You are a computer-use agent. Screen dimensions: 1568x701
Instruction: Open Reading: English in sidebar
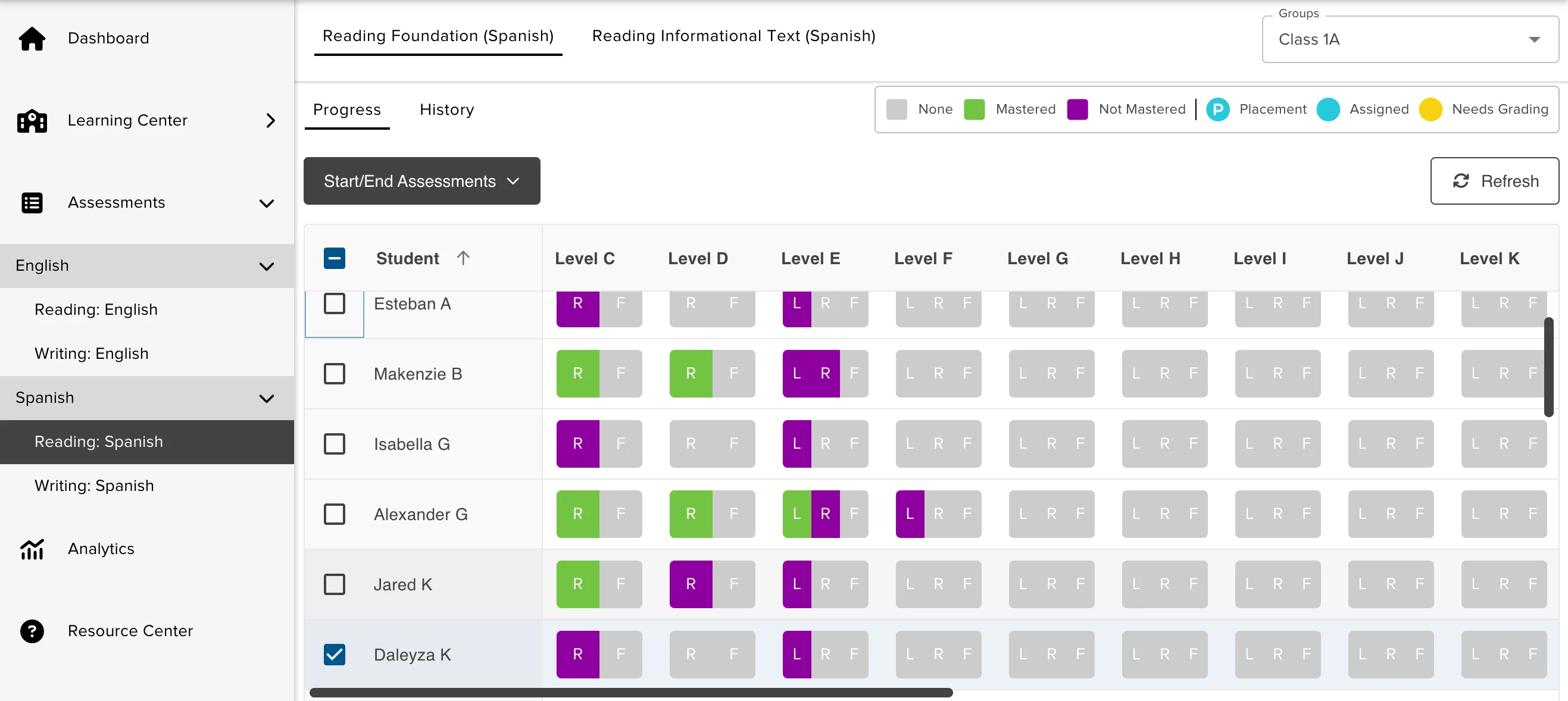(x=146, y=309)
